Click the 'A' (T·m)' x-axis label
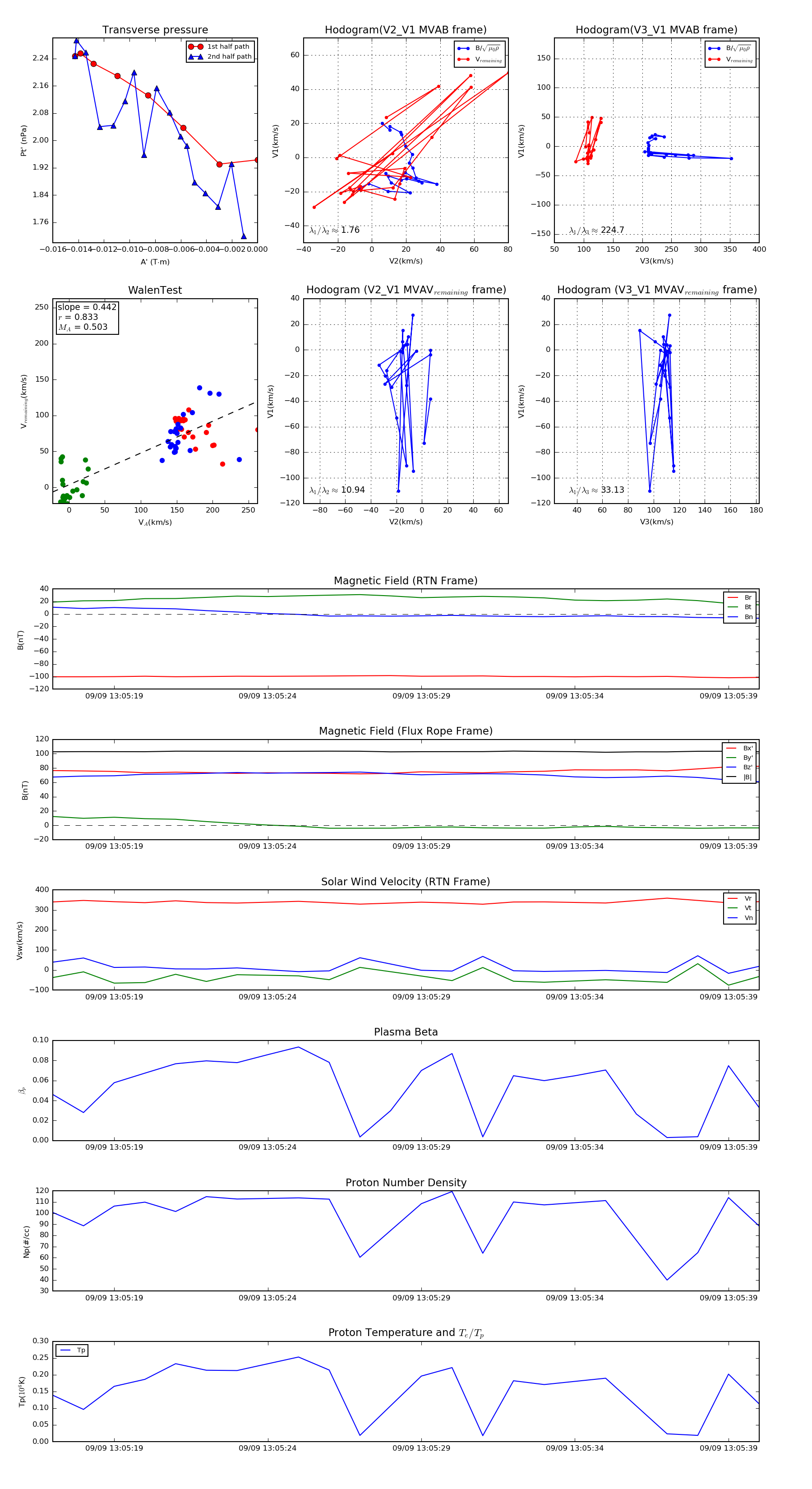 [x=155, y=262]
